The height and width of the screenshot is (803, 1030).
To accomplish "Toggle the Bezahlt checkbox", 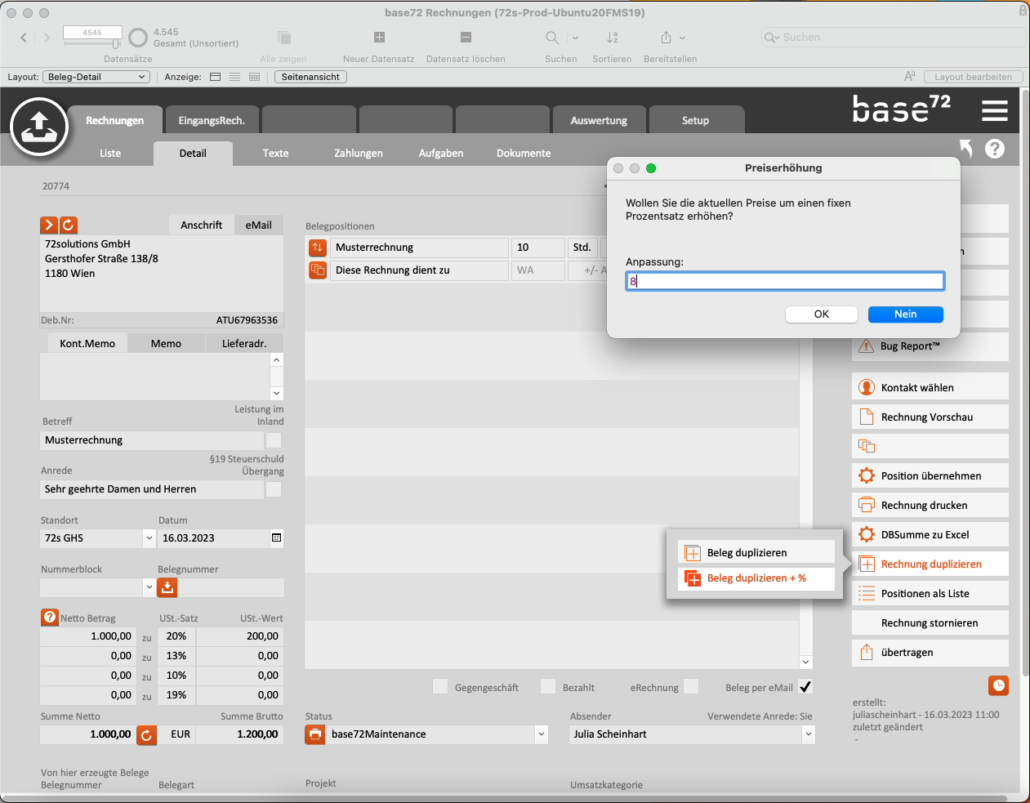I will pos(548,687).
